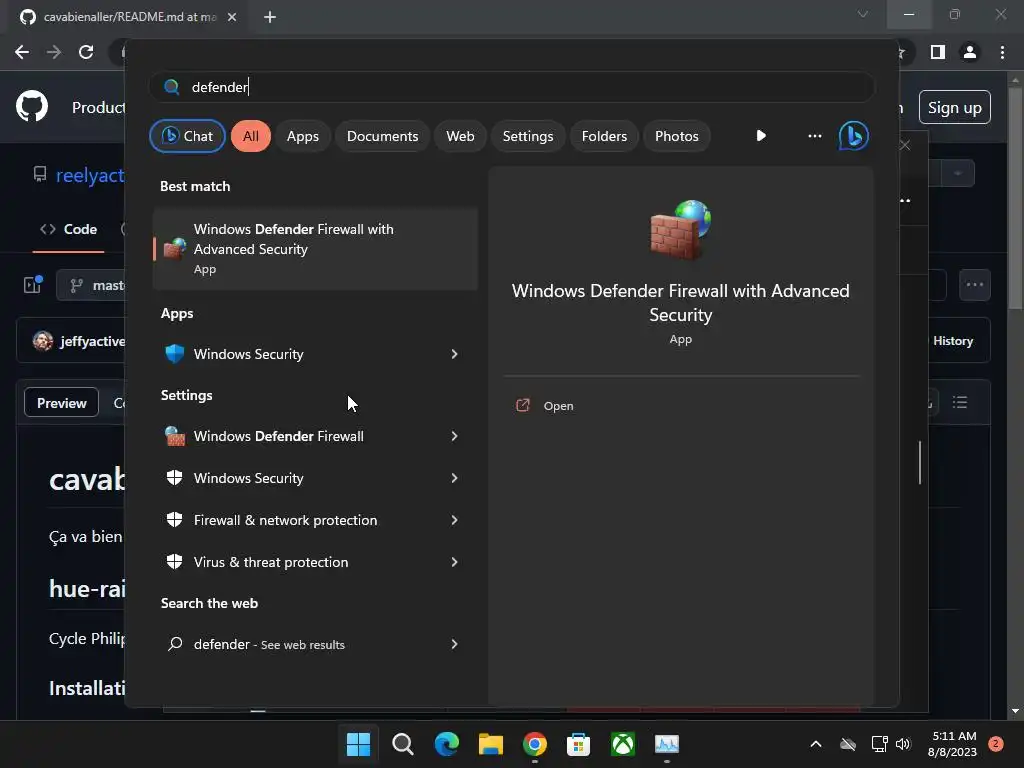The height and width of the screenshot is (768, 1024).
Task: Open the Chrome tab search dropdown arrow
Action: 863,14
